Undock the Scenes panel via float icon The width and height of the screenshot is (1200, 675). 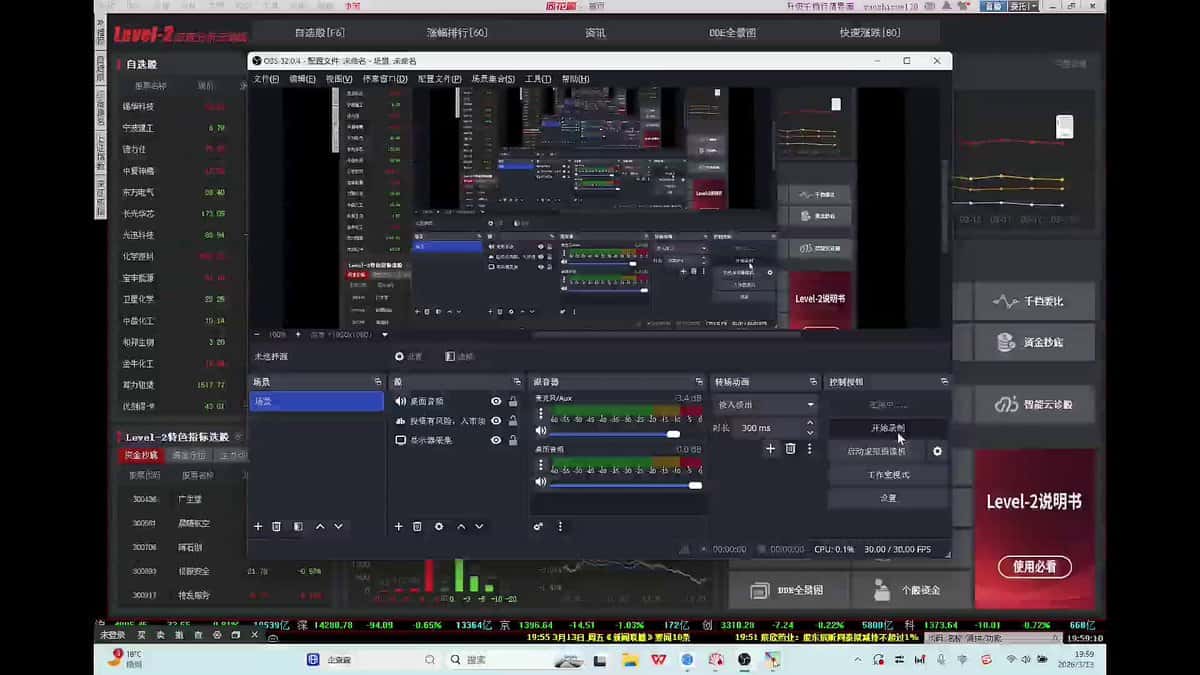[x=377, y=382]
